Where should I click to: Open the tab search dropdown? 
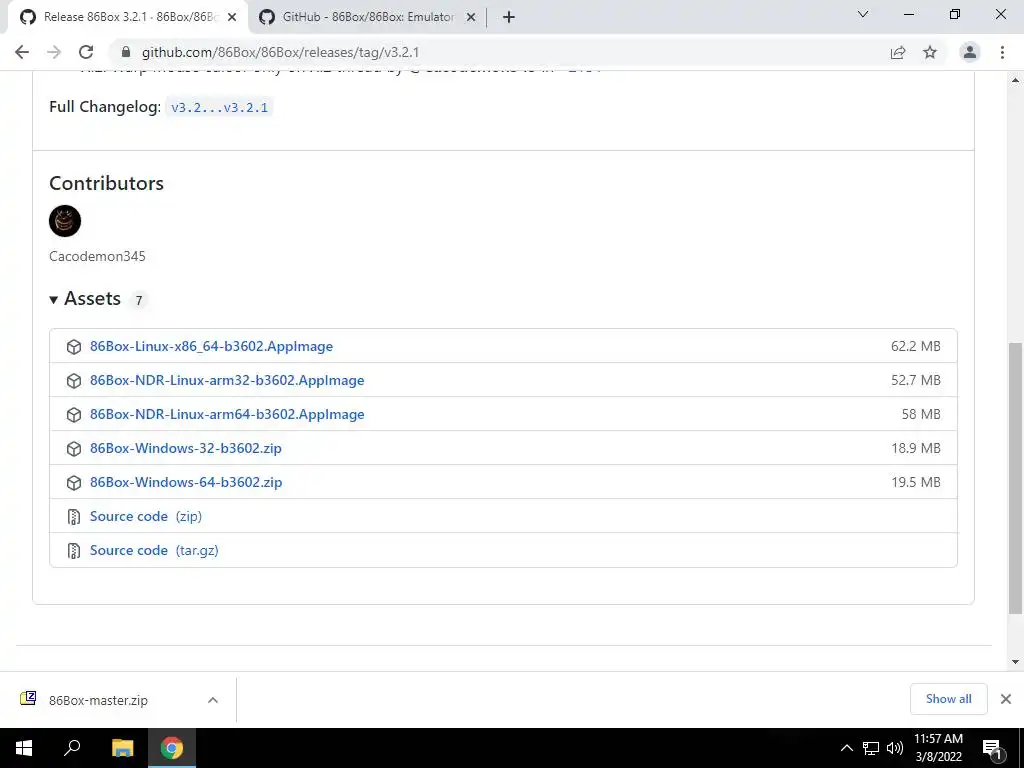pyautogui.click(x=863, y=14)
